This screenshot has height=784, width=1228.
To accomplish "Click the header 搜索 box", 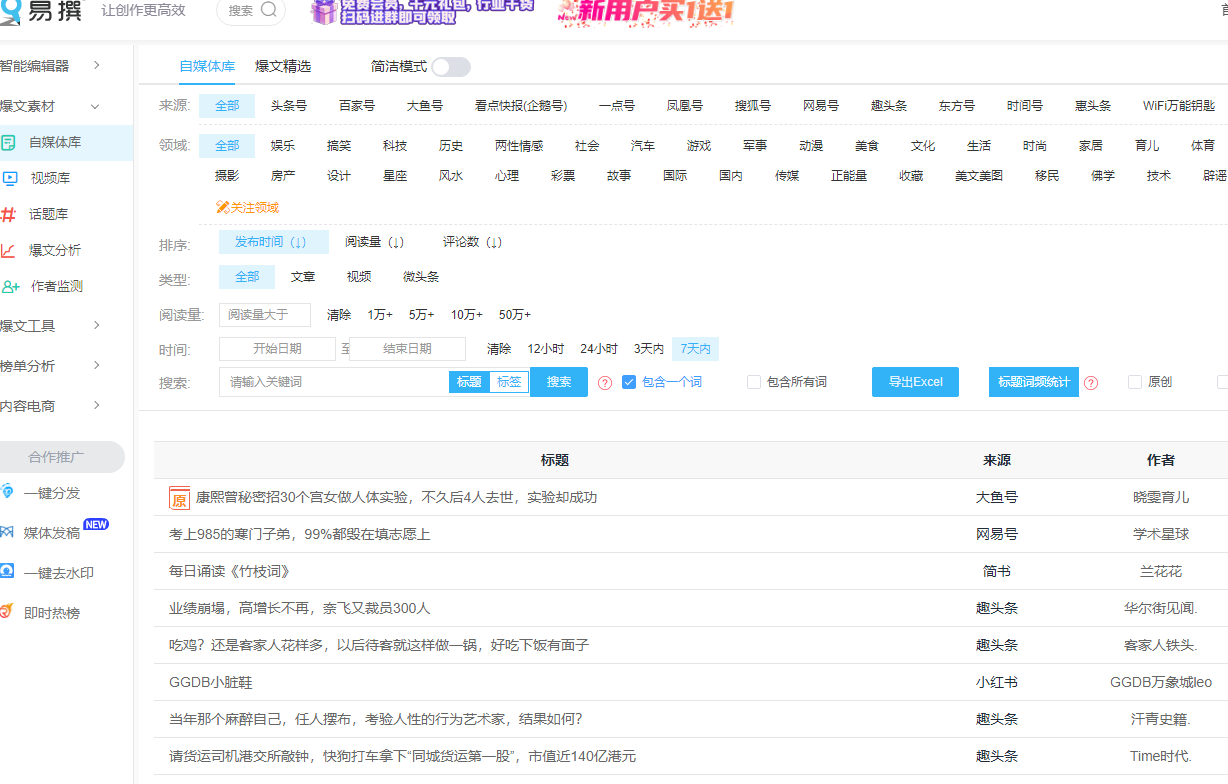I will point(251,11).
